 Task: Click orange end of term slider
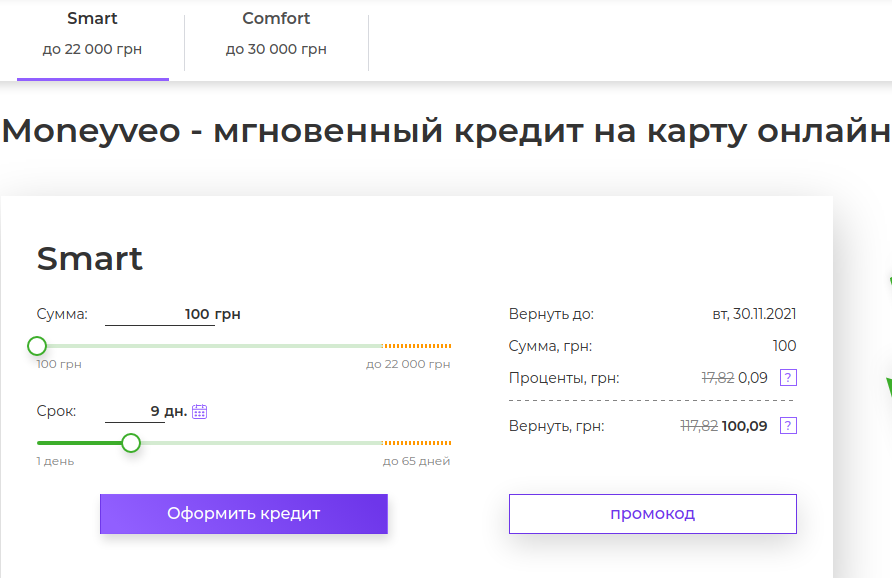click(416, 443)
